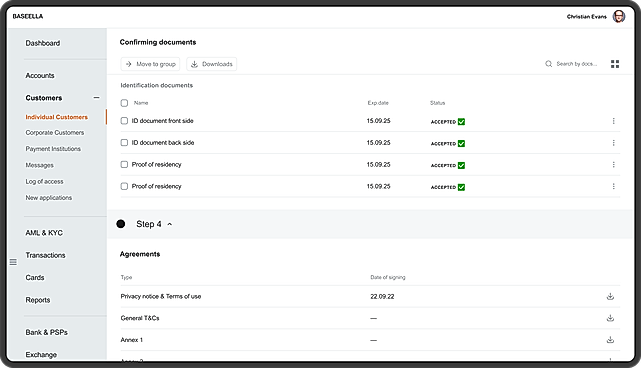
Task: Click Annex 1 row text
Action: pos(132,340)
